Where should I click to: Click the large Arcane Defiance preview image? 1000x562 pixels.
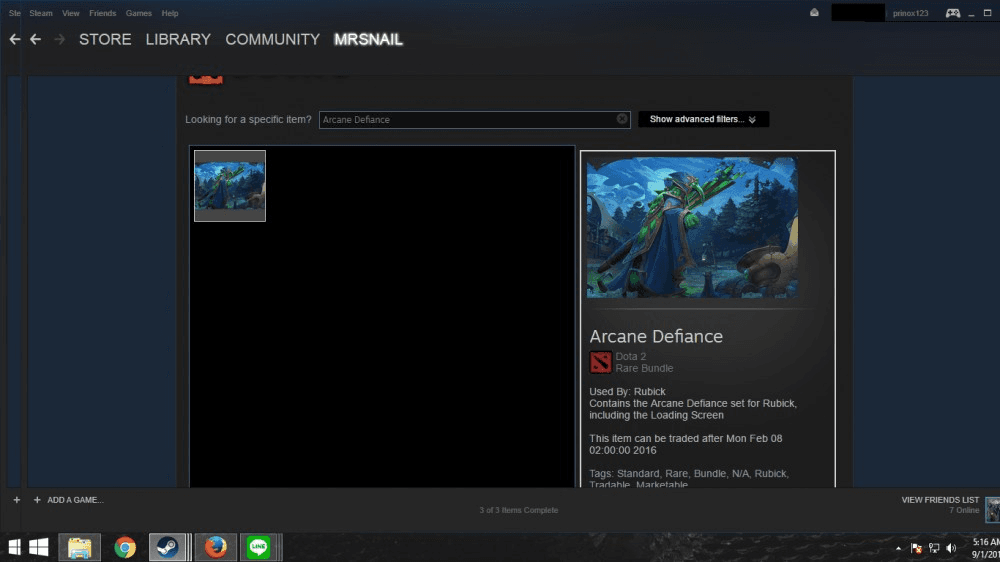click(692, 228)
